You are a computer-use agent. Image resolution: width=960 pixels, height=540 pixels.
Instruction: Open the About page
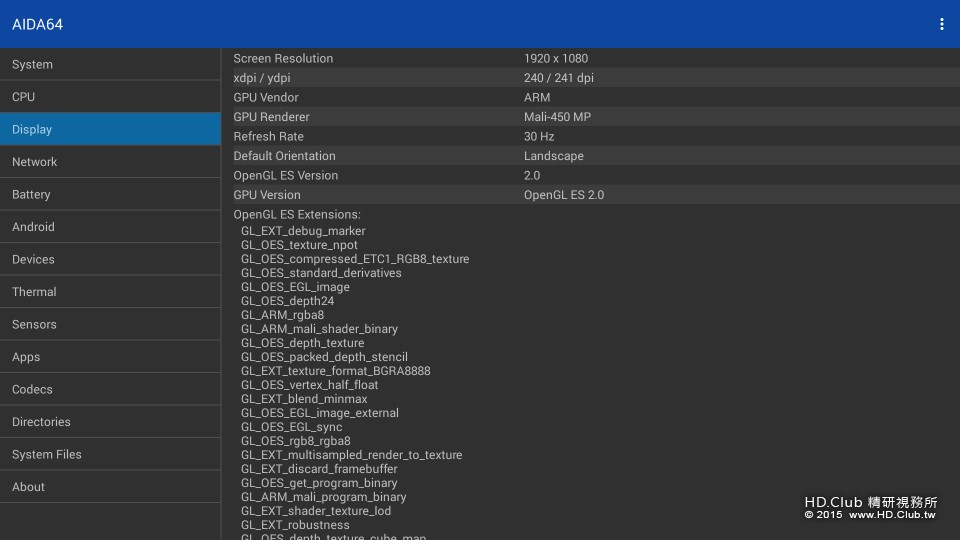110,486
